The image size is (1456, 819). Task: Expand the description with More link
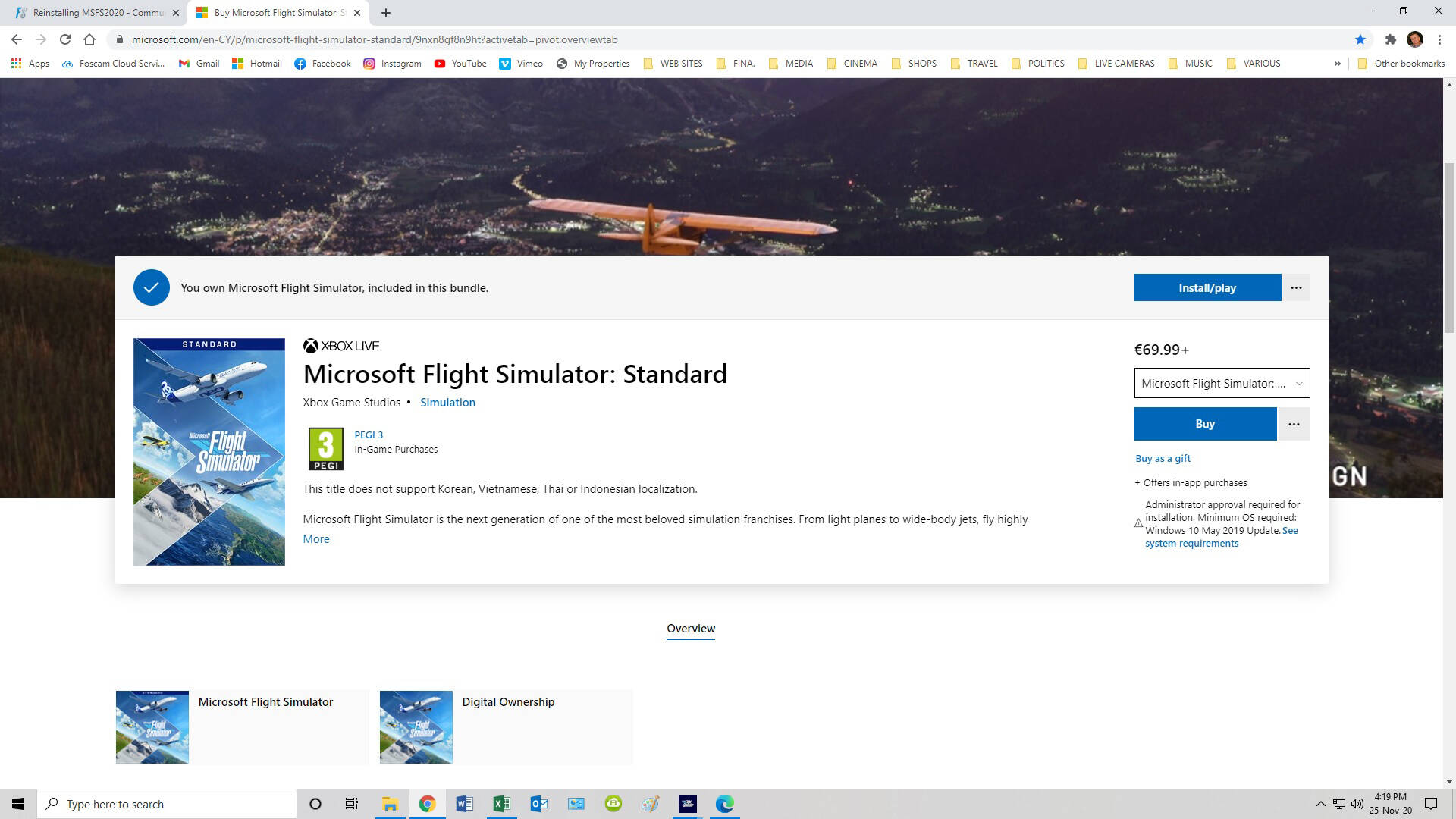pyautogui.click(x=316, y=539)
